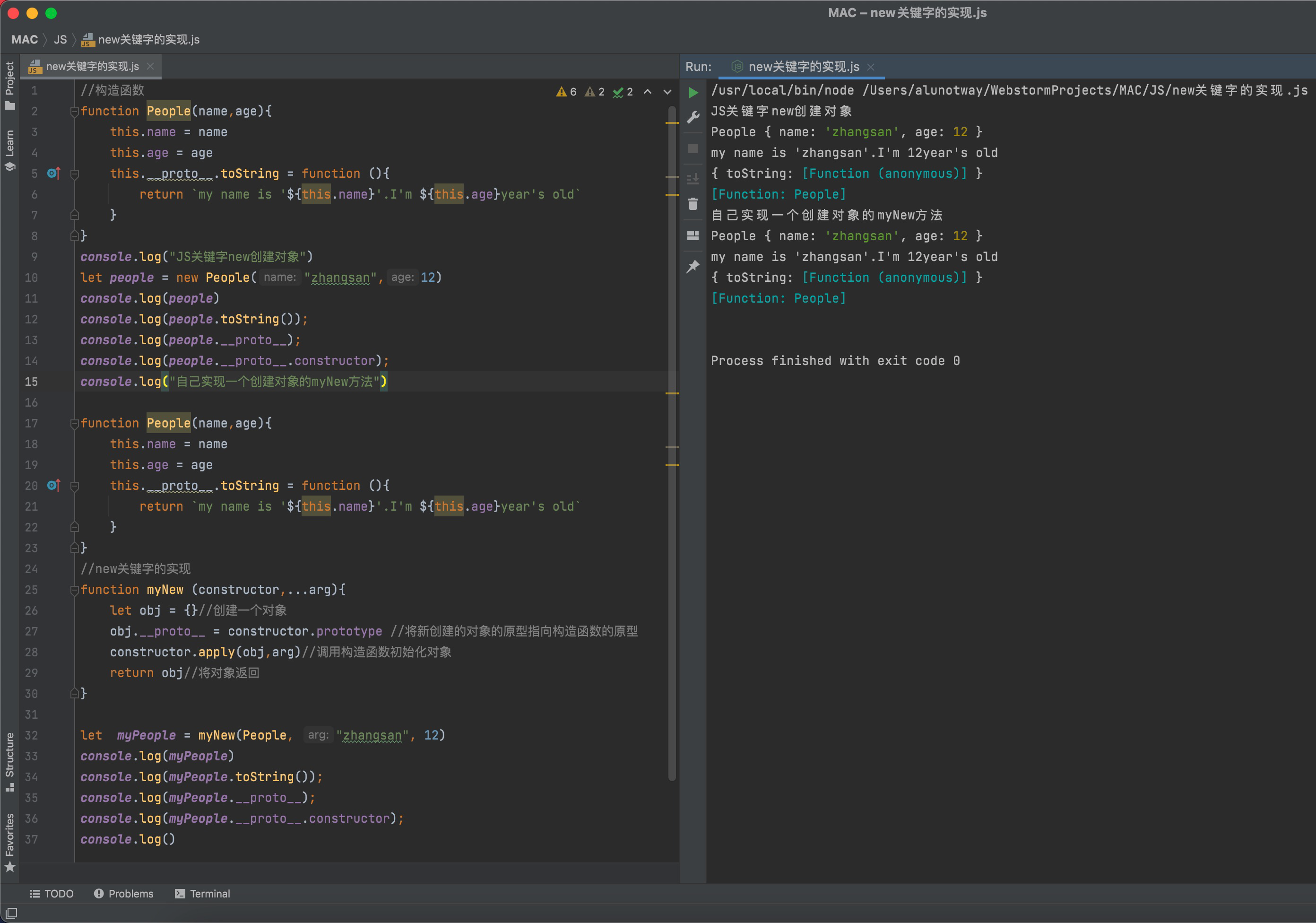Image resolution: width=1316 pixels, height=923 pixels.
Task: Stop the running process square icon
Action: coord(693,148)
